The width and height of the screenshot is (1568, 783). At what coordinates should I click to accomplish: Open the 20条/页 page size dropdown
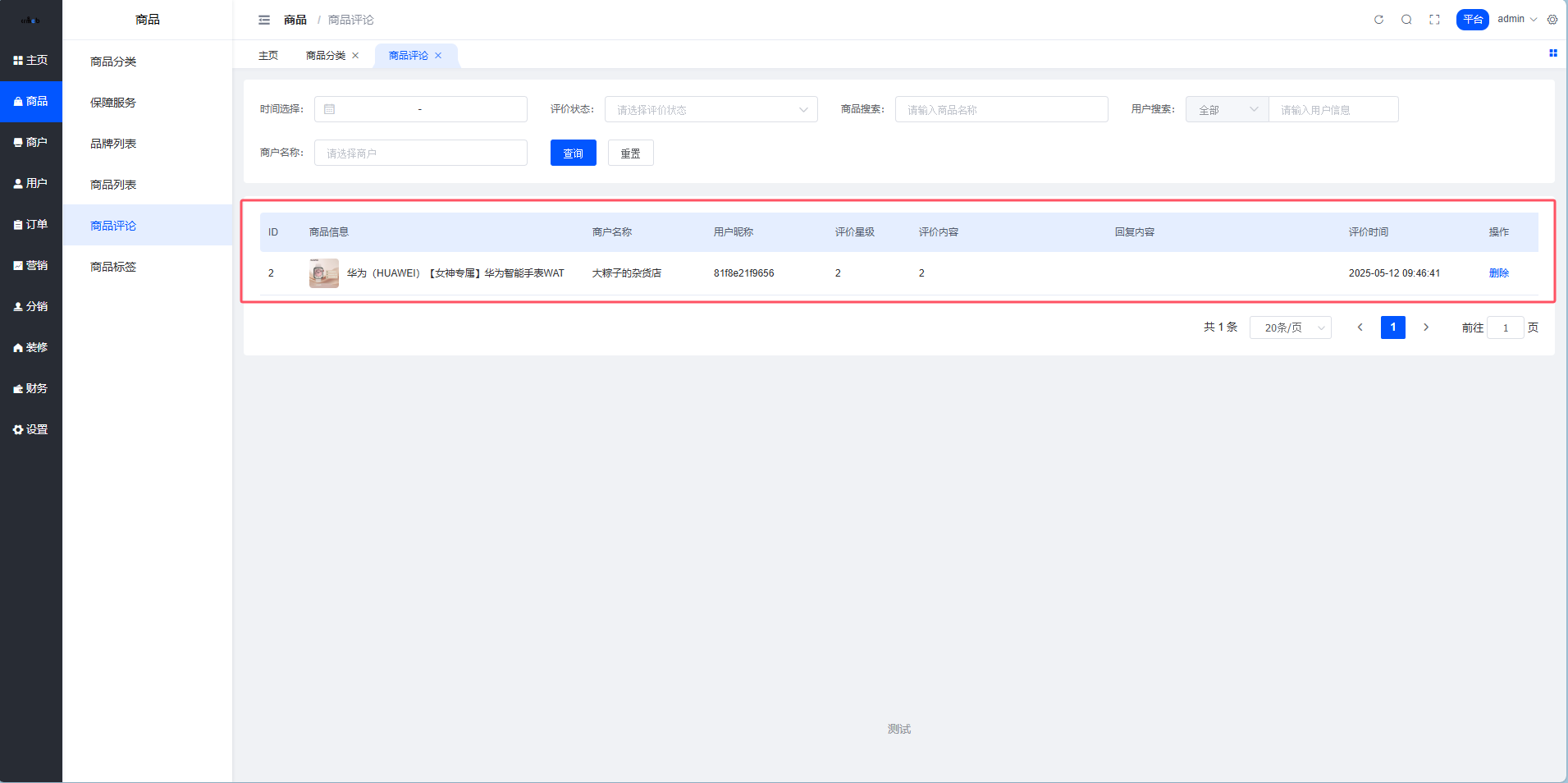(x=1290, y=327)
